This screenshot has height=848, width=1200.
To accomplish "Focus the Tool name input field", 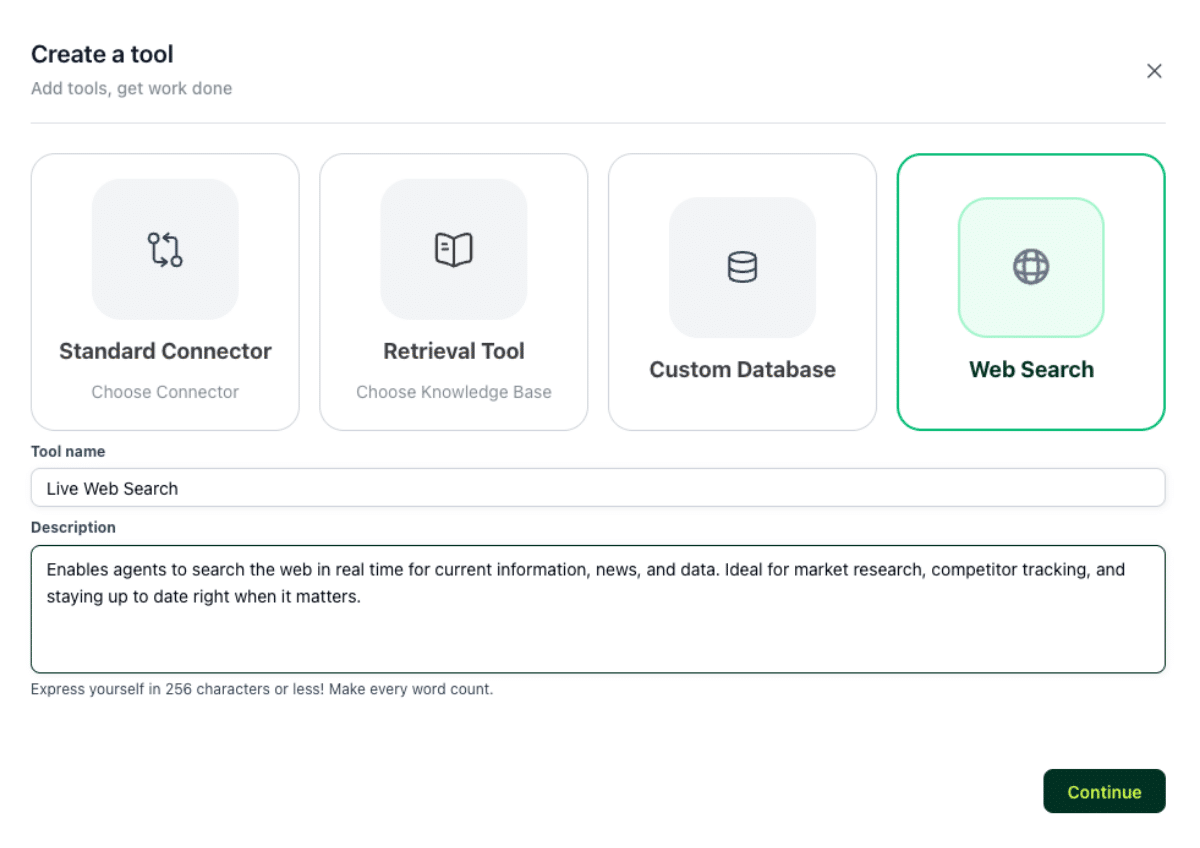I will [x=598, y=488].
